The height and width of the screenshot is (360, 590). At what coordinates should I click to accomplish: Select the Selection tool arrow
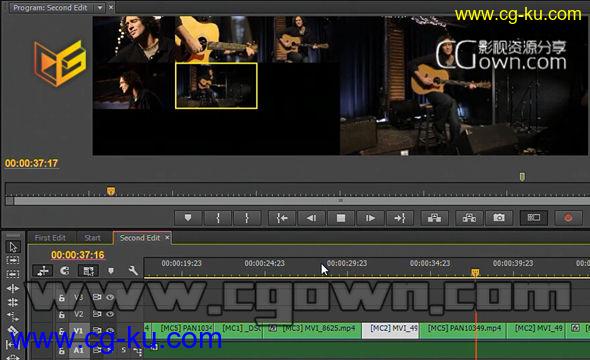click(13, 247)
